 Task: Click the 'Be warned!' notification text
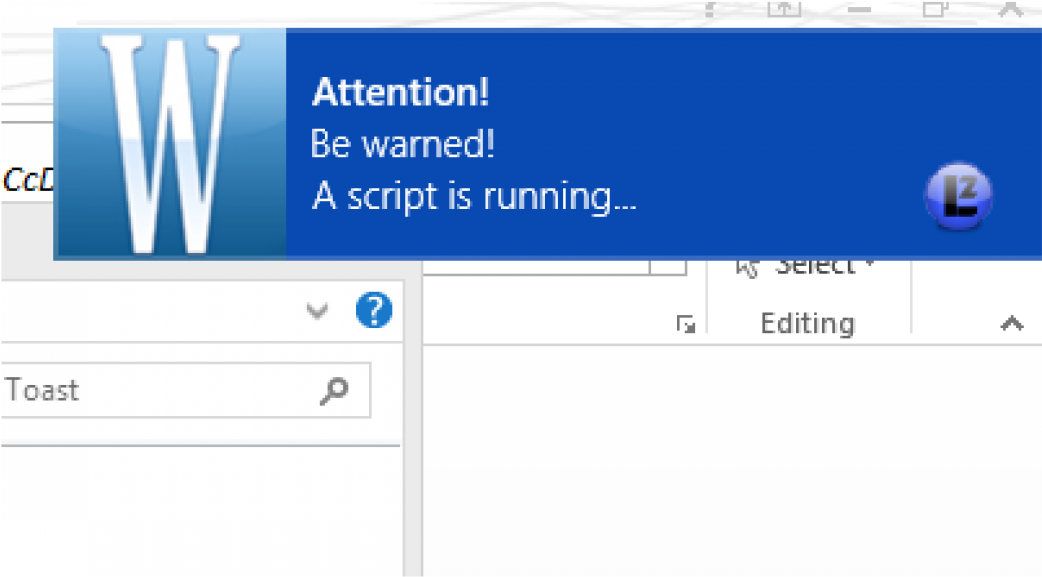pyautogui.click(x=403, y=144)
